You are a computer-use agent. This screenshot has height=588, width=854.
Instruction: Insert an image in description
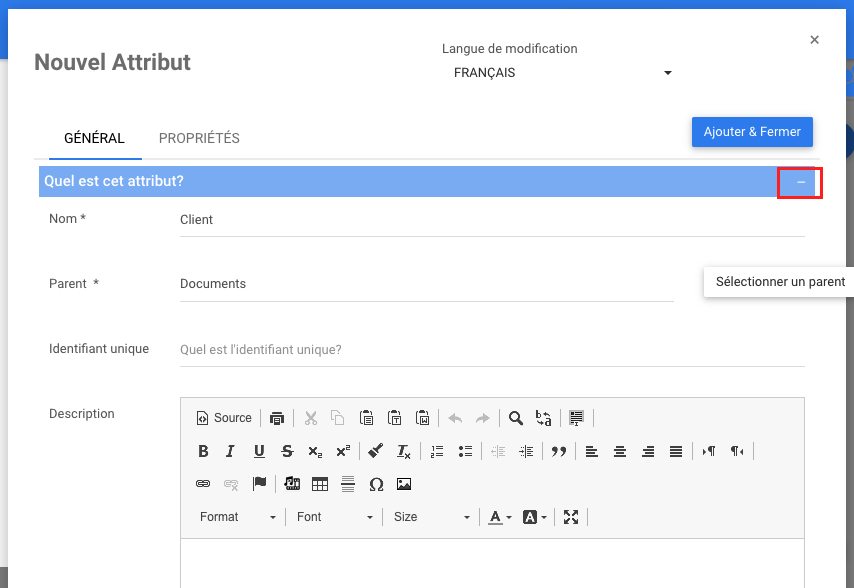(x=404, y=484)
